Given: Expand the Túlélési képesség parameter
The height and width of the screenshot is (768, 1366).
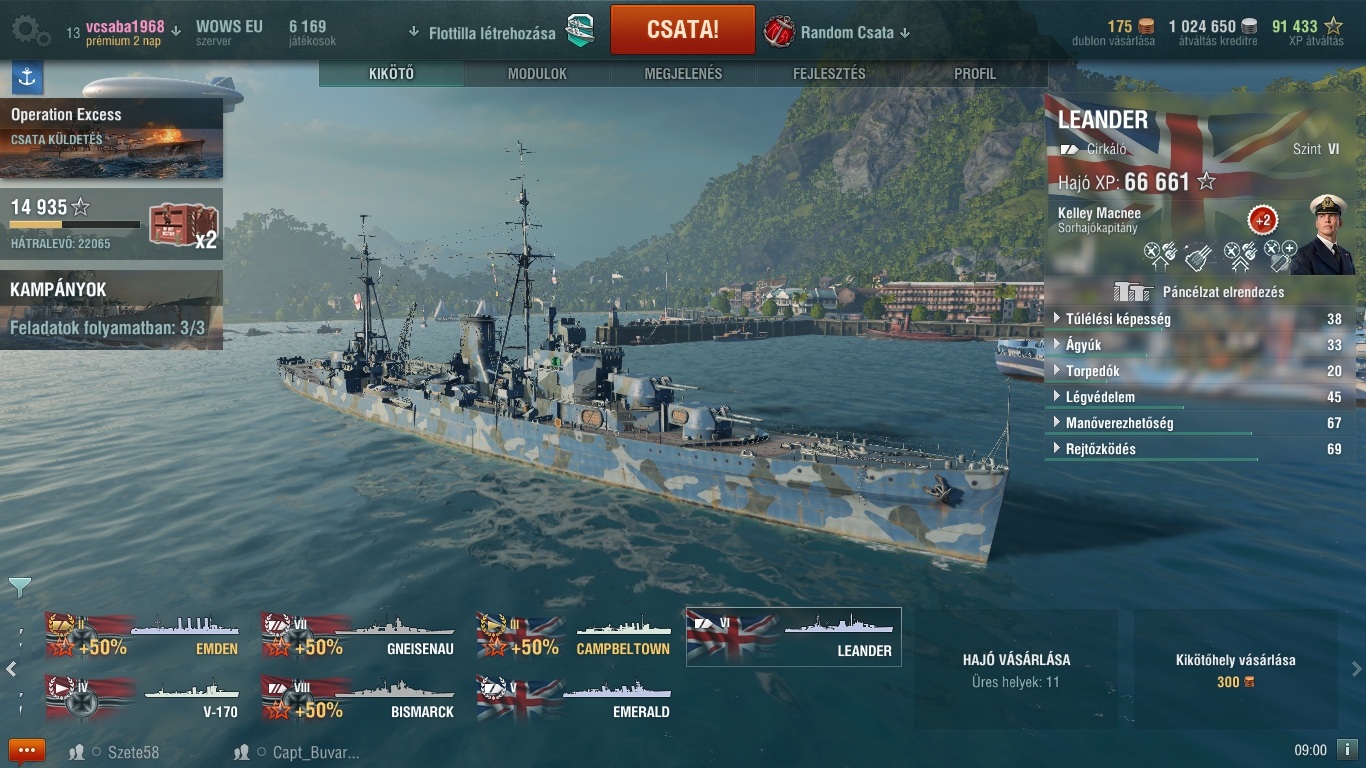Looking at the screenshot, I should click(1200, 319).
